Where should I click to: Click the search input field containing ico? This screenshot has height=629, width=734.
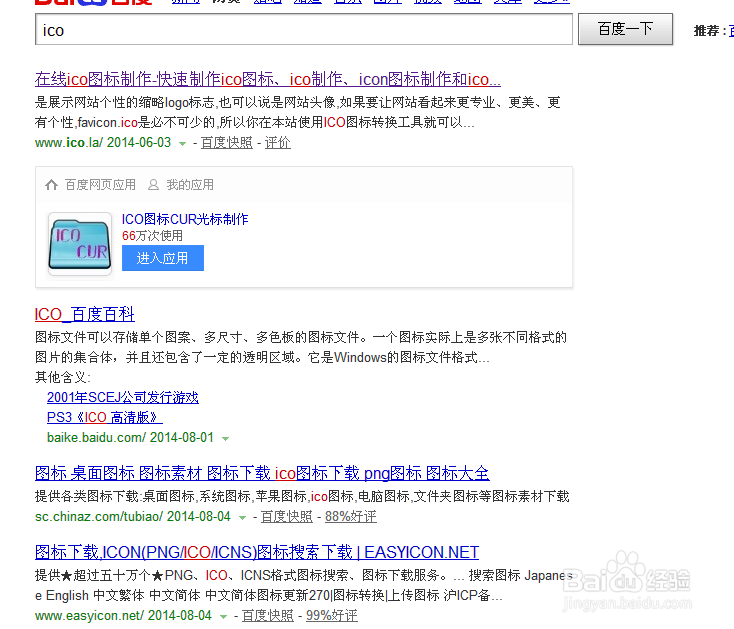303,29
